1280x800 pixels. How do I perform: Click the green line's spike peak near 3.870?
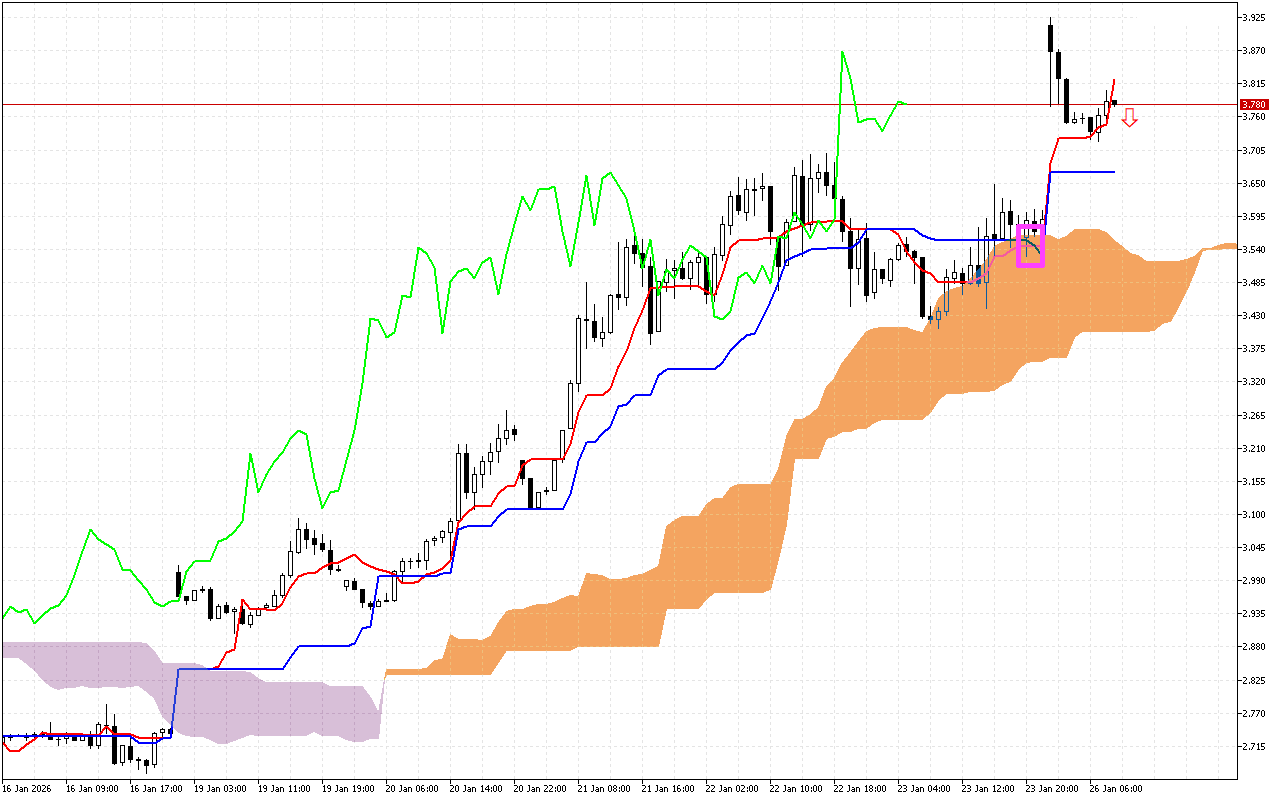point(843,53)
